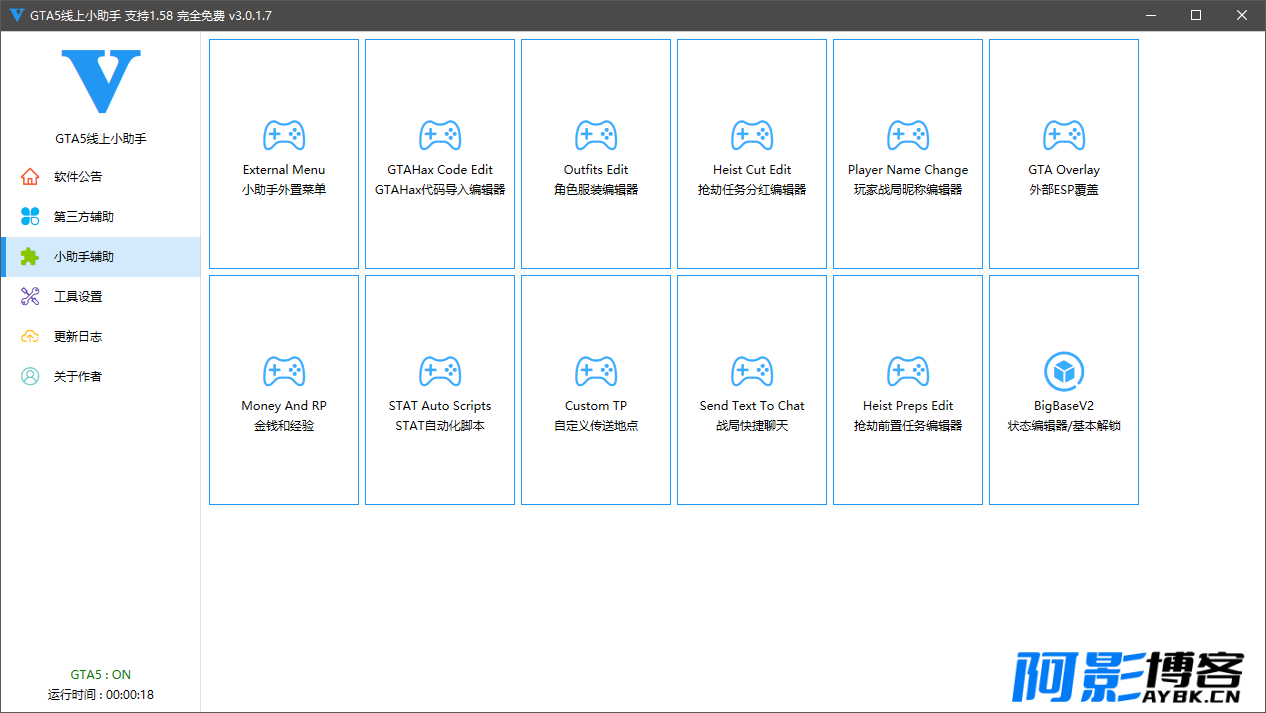Click the 自定义传送地点 subtitle text
Screen dimensions: 1266x713
coord(596,426)
